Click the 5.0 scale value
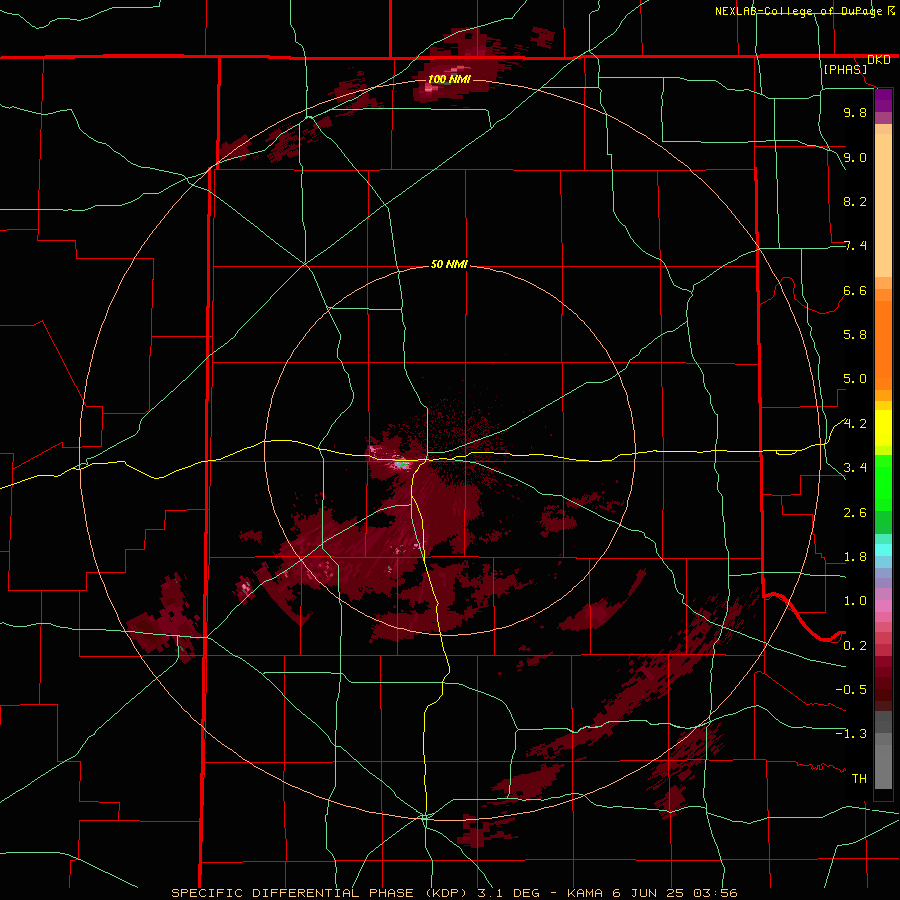This screenshot has width=900, height=900. point(855,379)
